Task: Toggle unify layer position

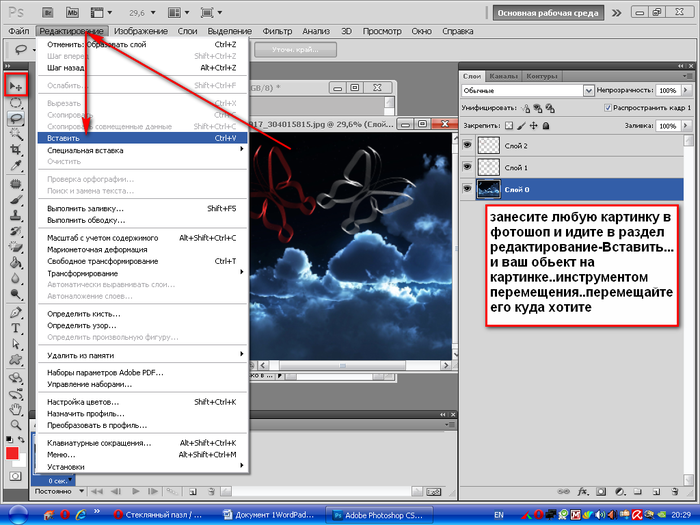Action: [526, 108]
